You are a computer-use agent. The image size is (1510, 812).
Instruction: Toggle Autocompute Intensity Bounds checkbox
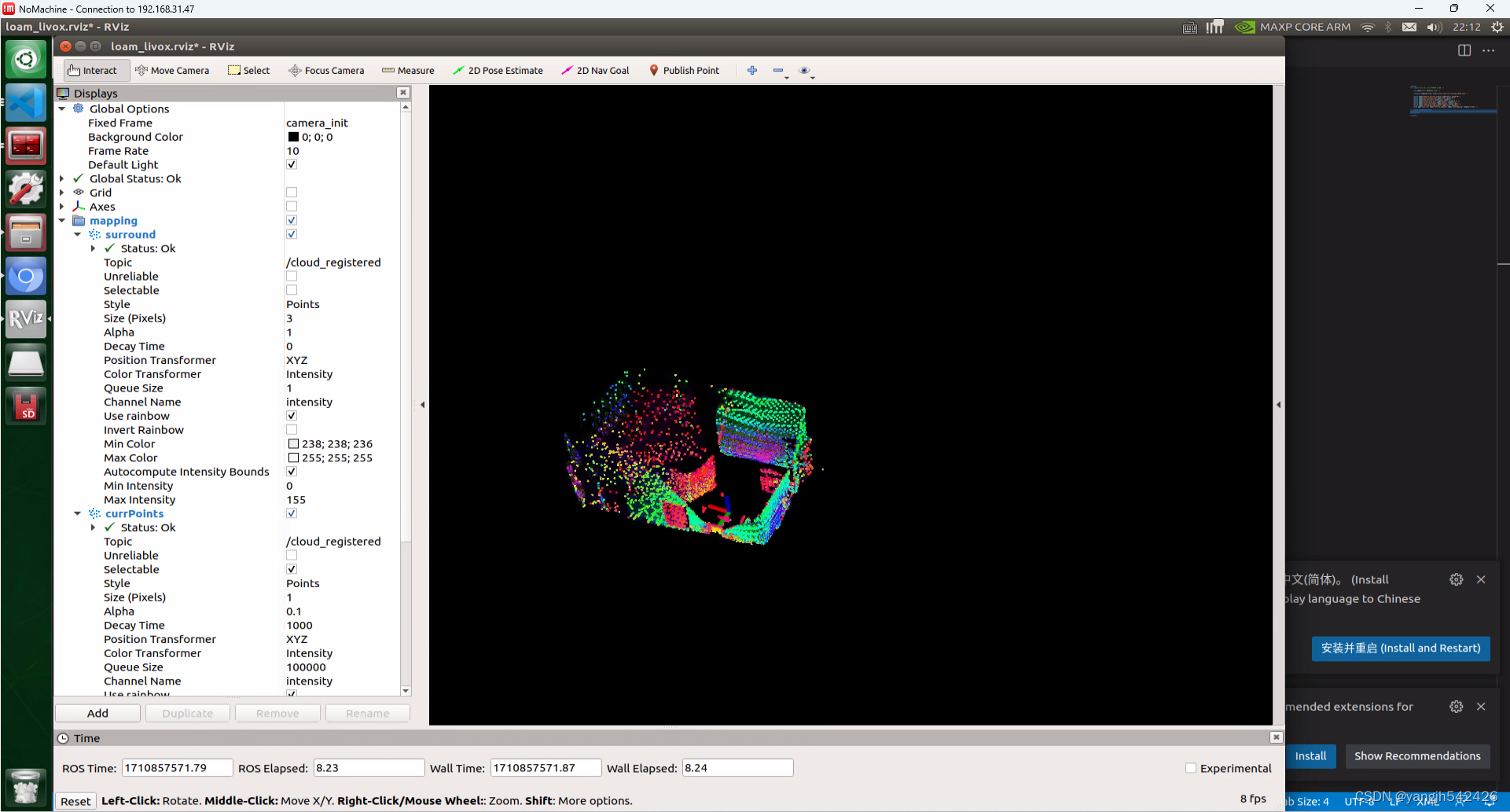click(x=292, y=472)
